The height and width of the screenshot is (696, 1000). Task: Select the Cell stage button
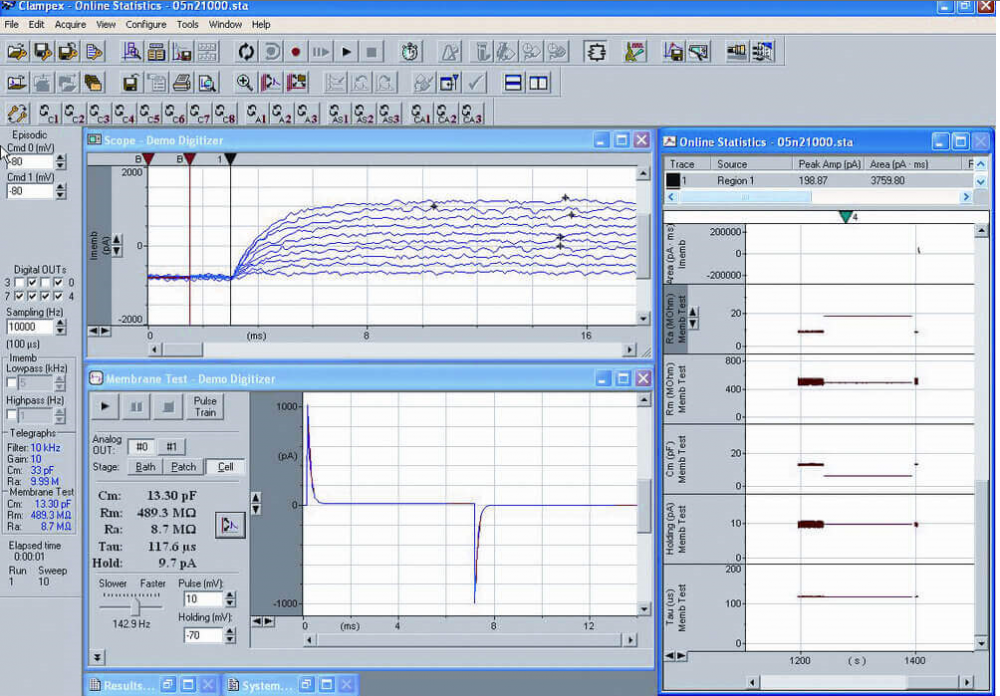[x=225, y=467]
